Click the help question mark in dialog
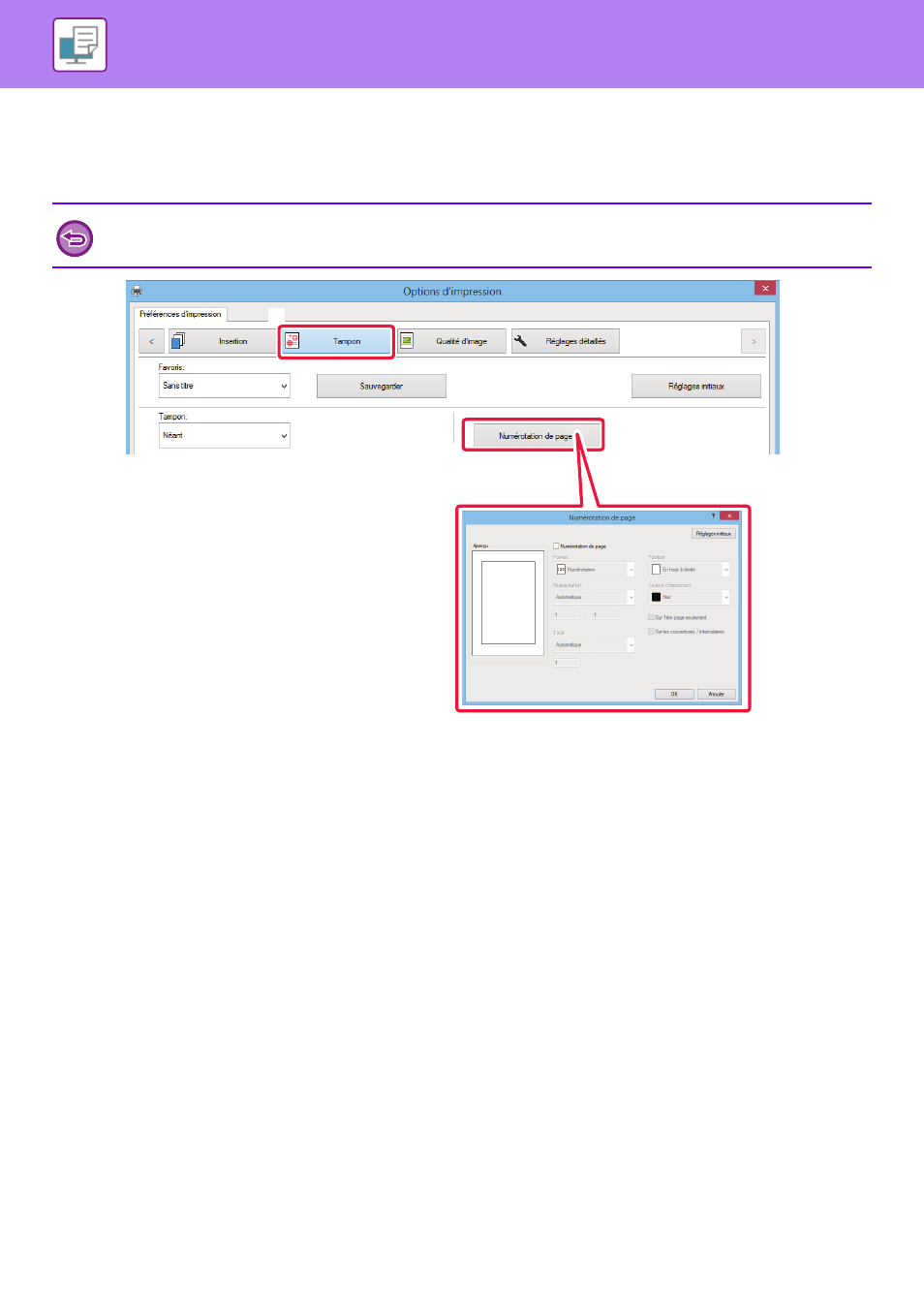The image size is (924, 1308). pyautogui.click(x=714, y=516)
